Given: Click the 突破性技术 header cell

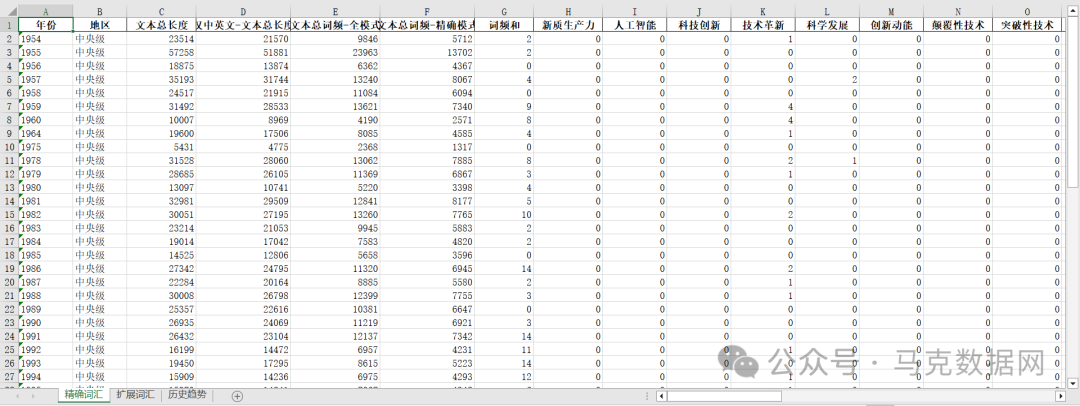Looking at the screenshot, I should tap(1027, 25).
